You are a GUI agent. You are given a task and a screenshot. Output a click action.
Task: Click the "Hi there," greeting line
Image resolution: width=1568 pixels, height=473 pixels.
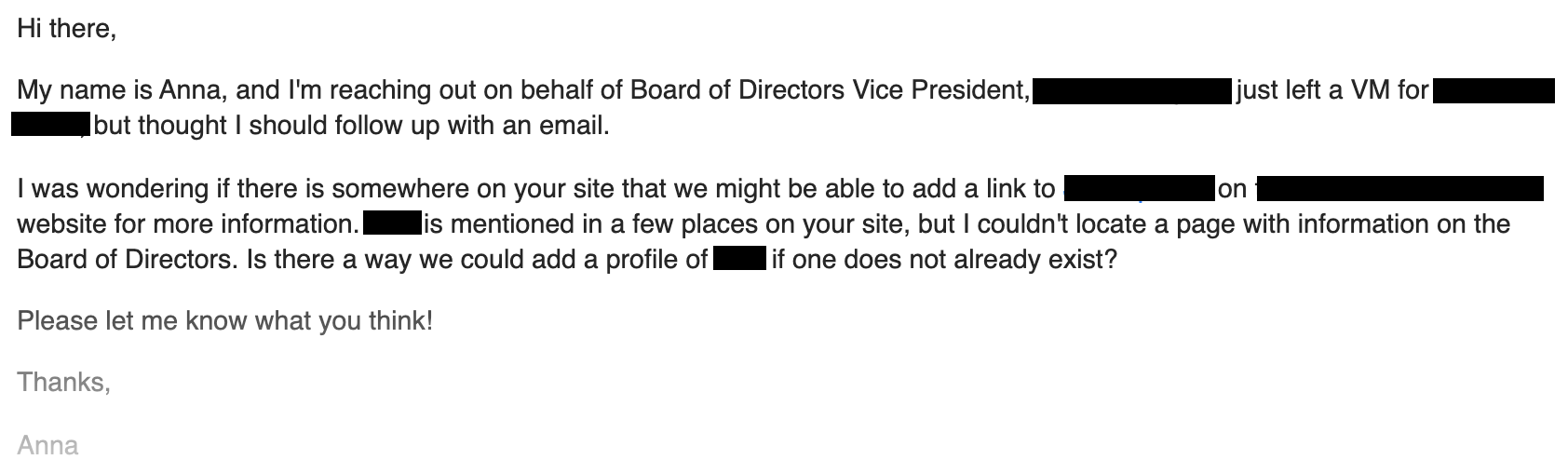click(67, 29)
